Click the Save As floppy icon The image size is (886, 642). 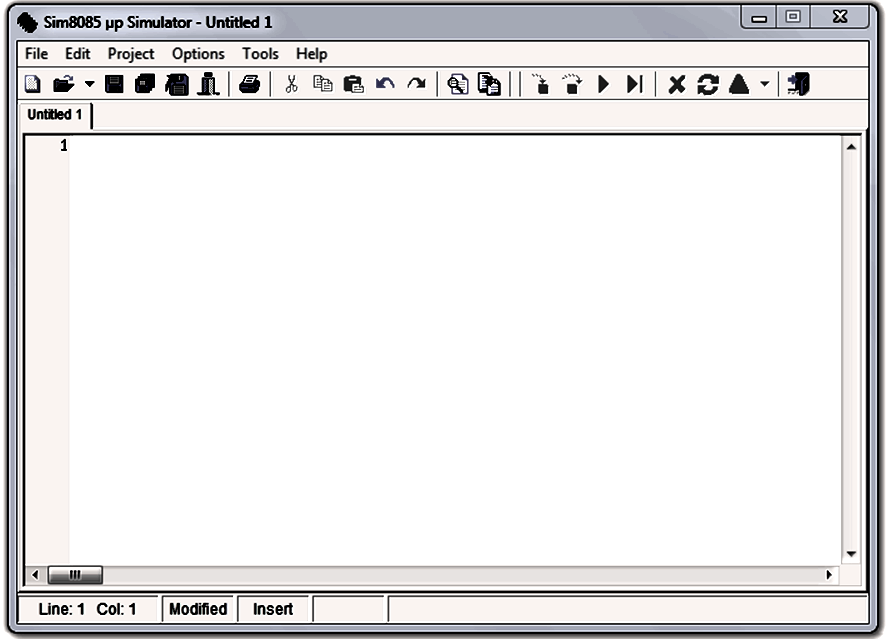(x=177, y=85)
